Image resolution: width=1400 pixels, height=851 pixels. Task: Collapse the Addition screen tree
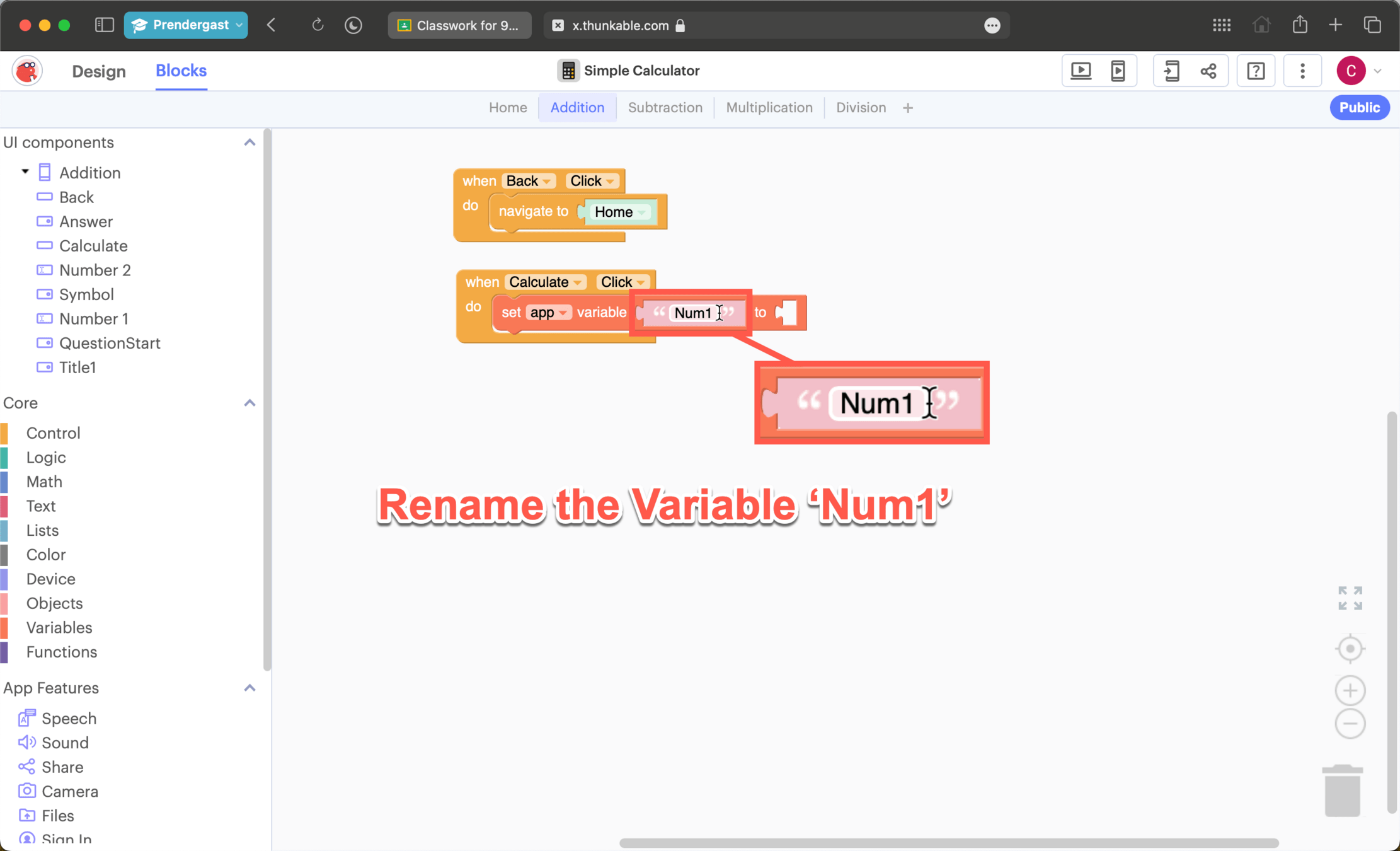tap(25, 172)
